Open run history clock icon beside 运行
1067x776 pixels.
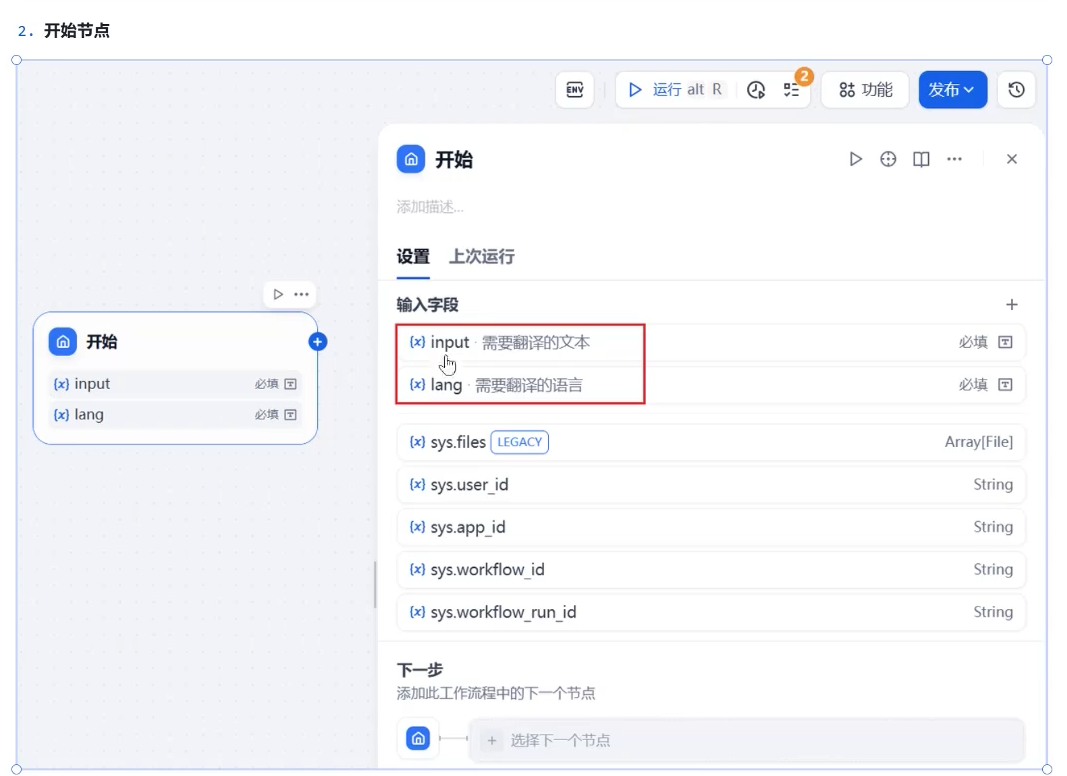click(756, 90)
